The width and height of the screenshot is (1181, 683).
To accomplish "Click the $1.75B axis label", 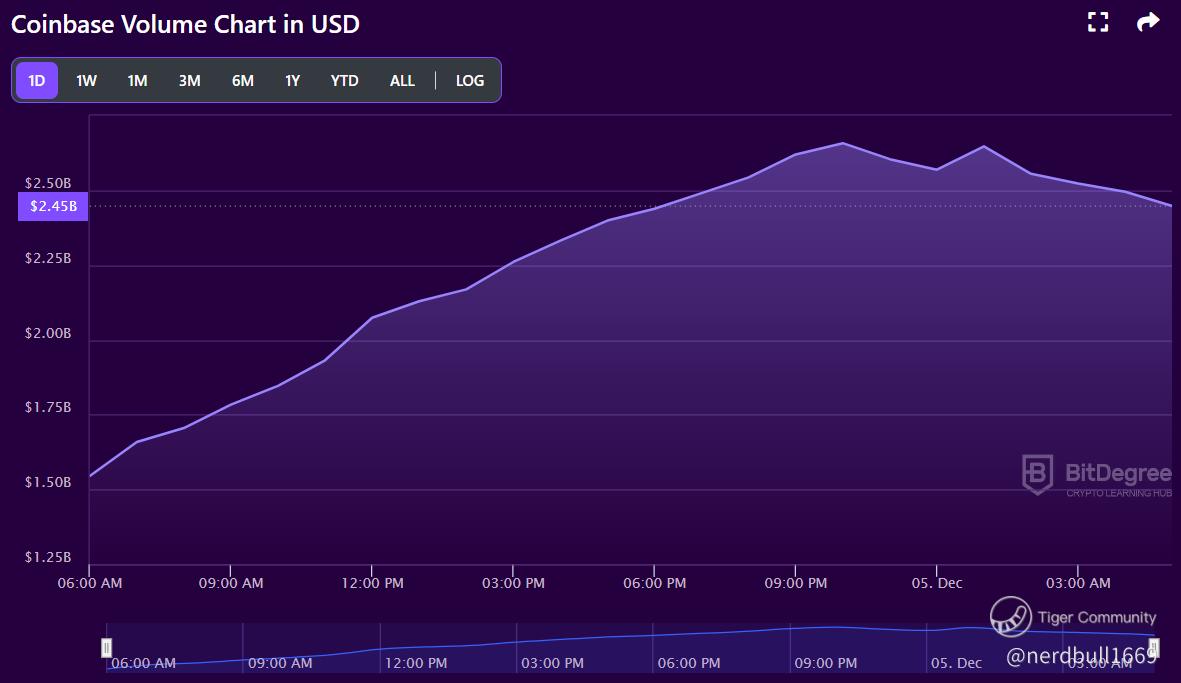I will point(48,407).
